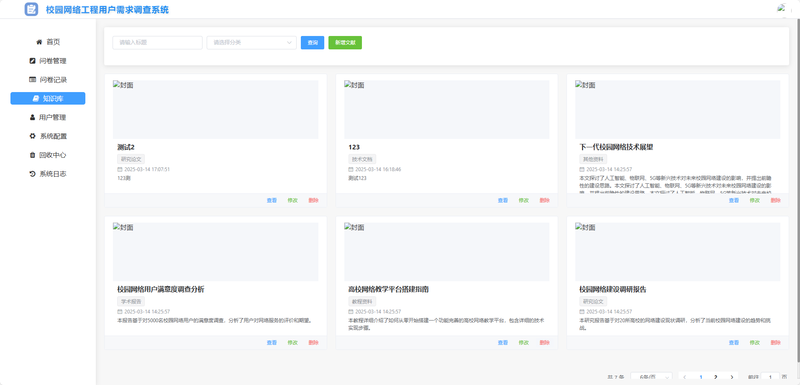
Task: Open the 系统日志 menu item
Action: click(x=48, y=174)
